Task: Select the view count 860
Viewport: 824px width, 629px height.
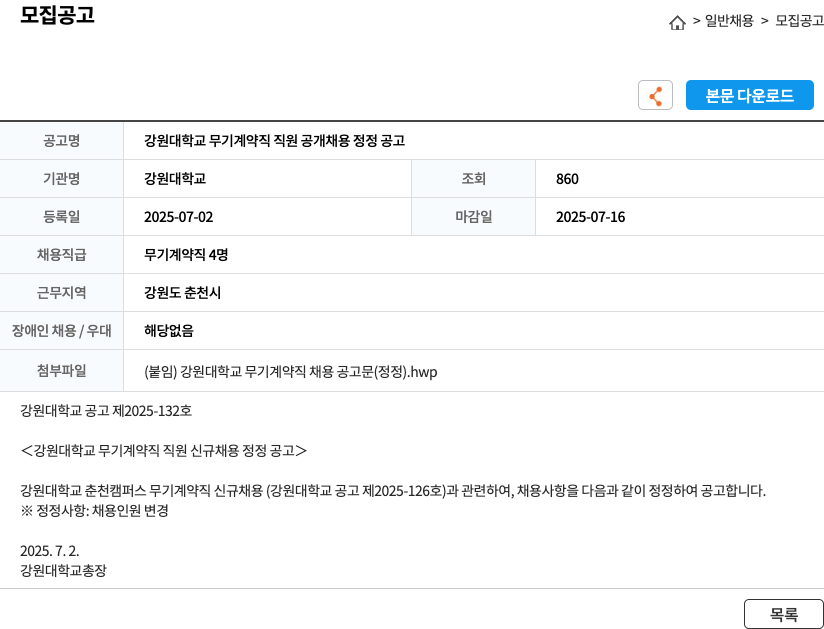Action: 567,179
